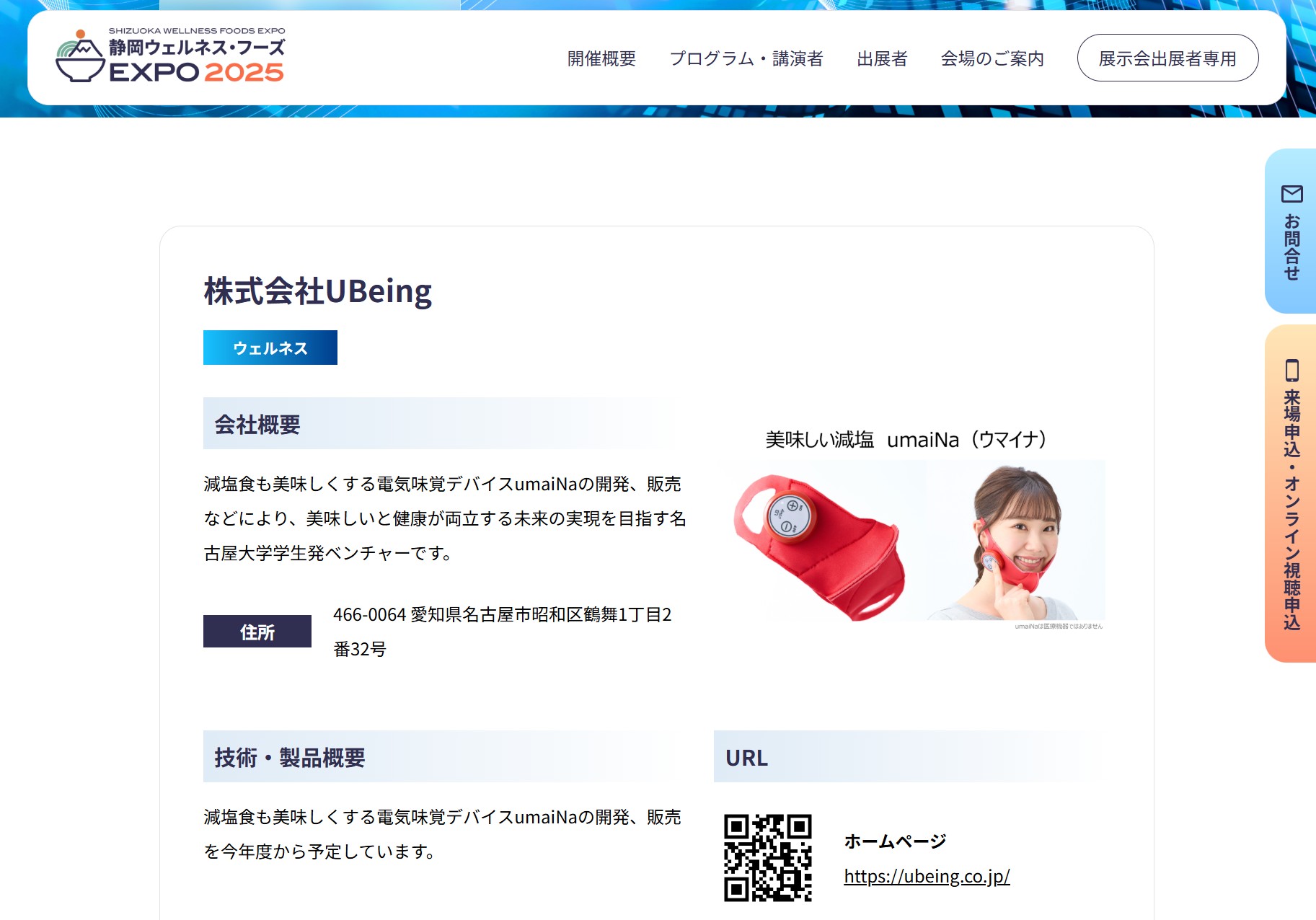Click the photo of the woman wearing umaiNa
This screenshot has height=920, width=1316.
(x=1017, y=542)
